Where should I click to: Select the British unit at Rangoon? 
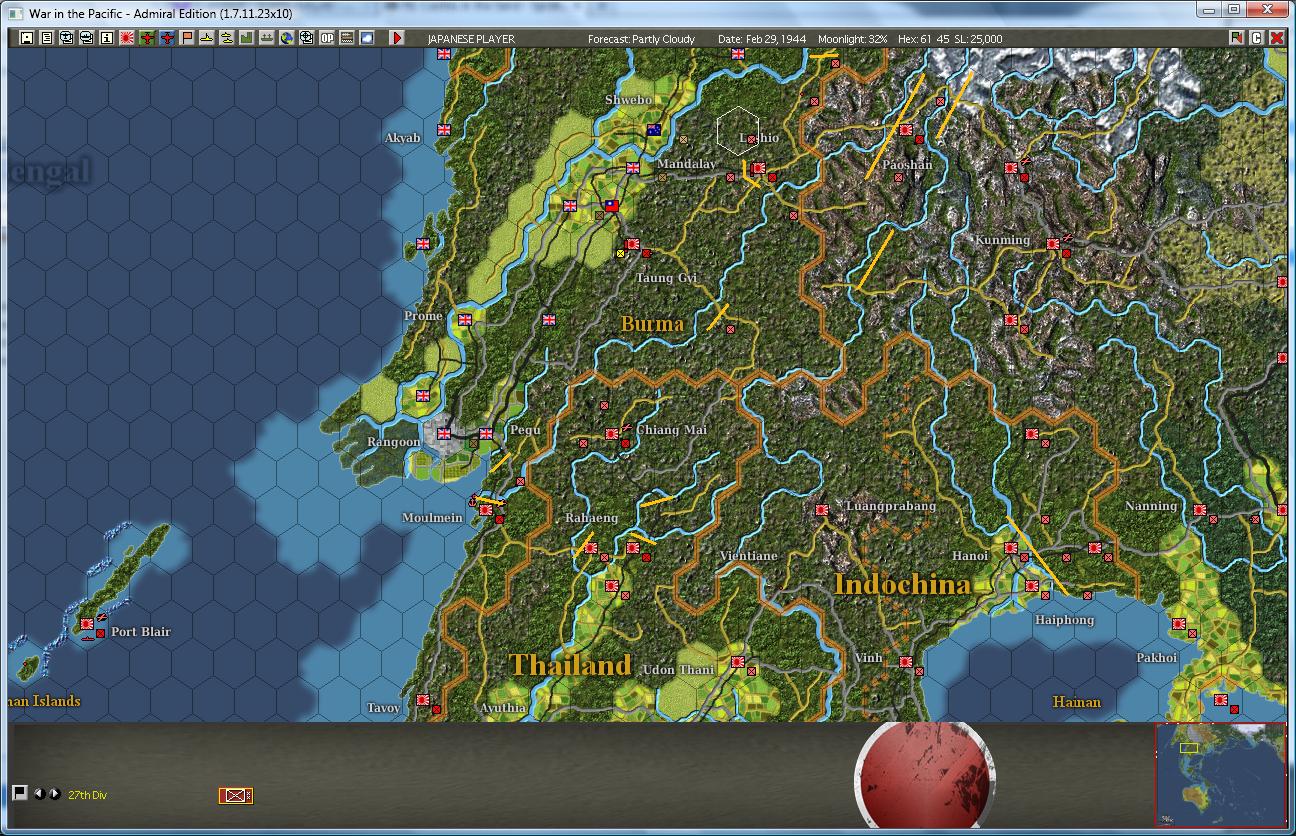[x=444, y=433]
